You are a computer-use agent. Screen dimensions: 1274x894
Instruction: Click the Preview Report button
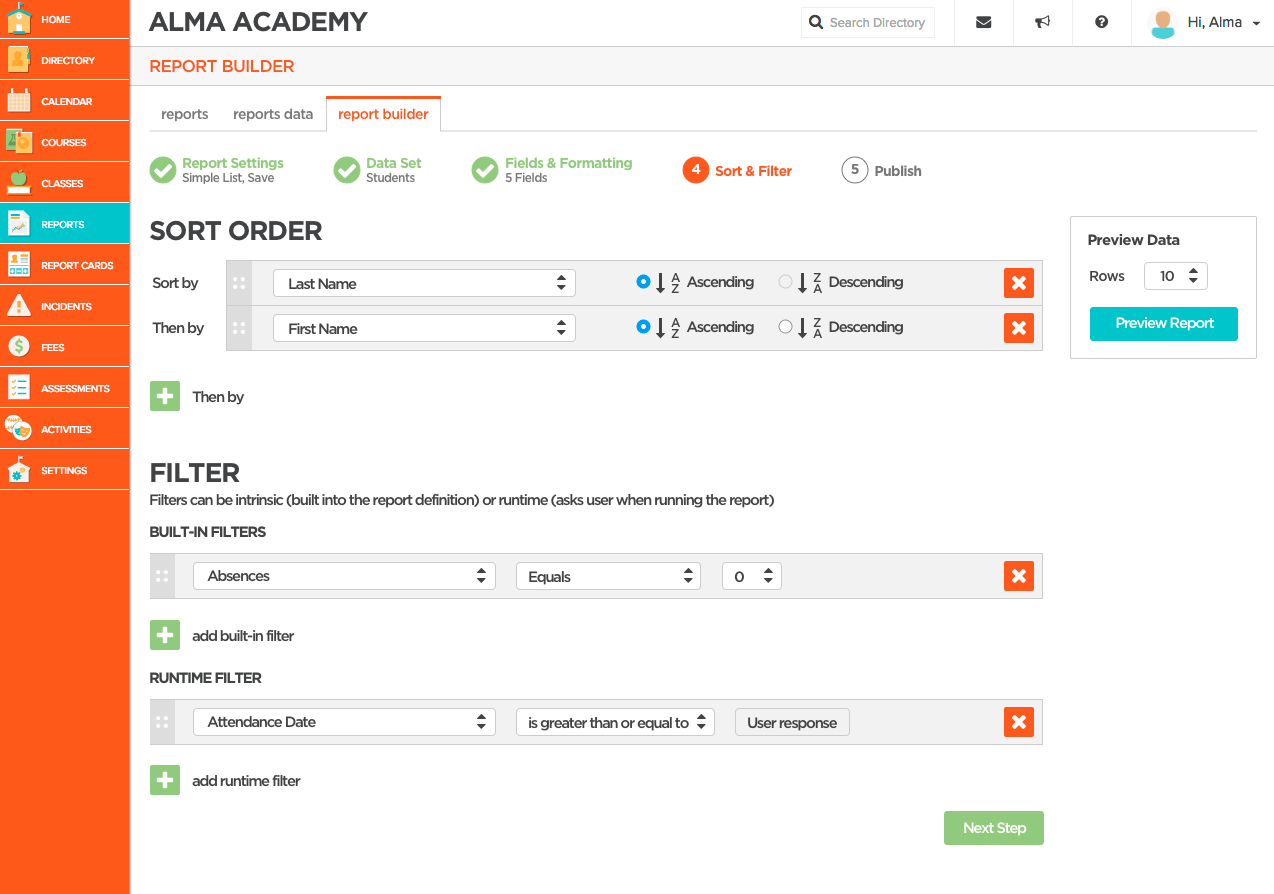[x=1163, y=323]
